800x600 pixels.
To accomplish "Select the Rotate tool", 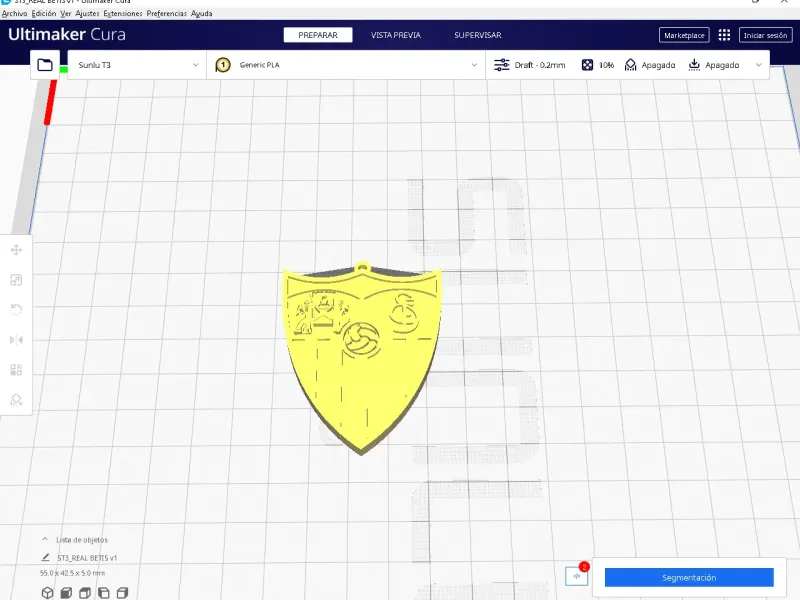I will click(x=16, y=310).
